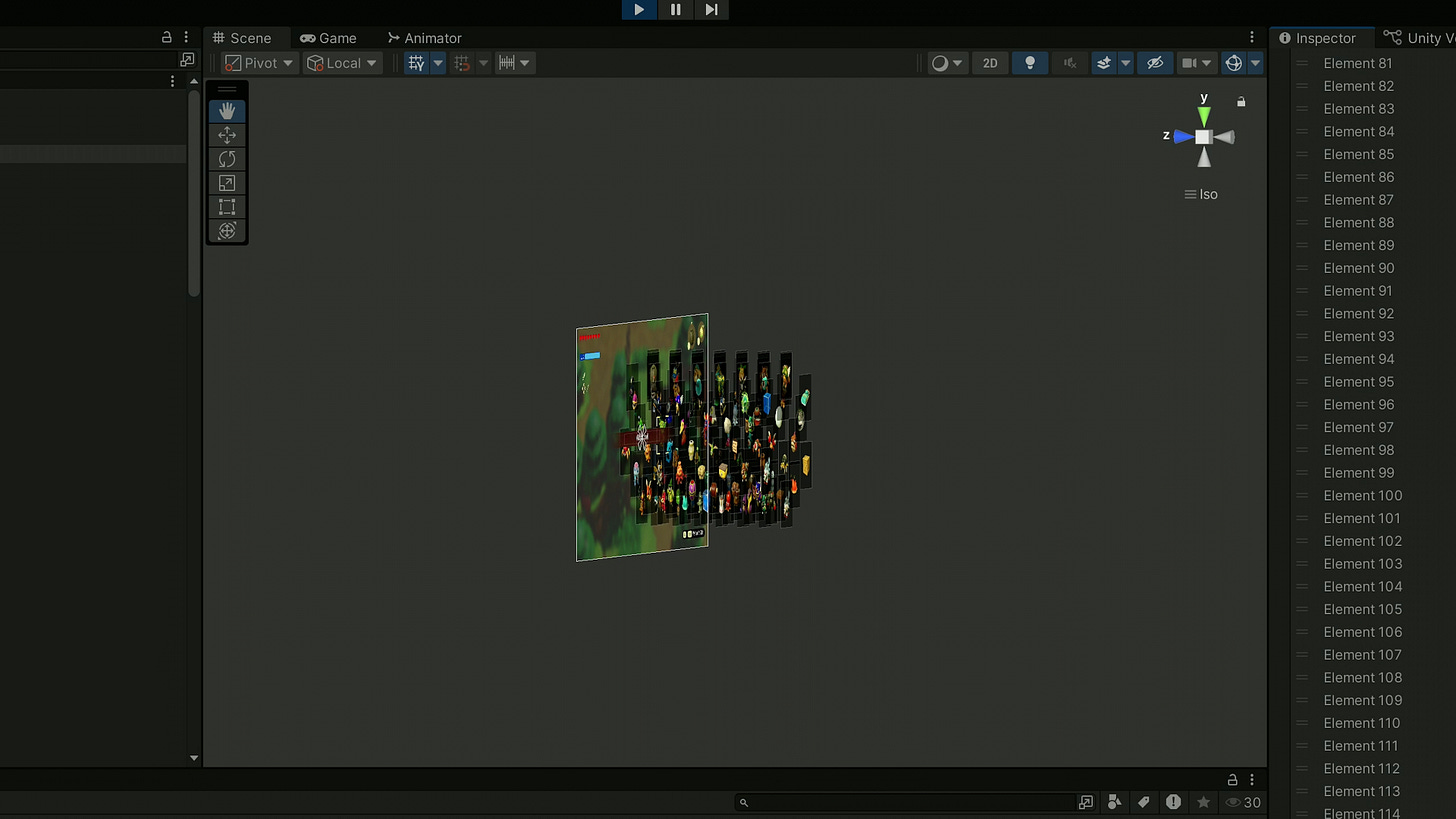
Task: Search by label tag icon
Action: coord(1144,802)
